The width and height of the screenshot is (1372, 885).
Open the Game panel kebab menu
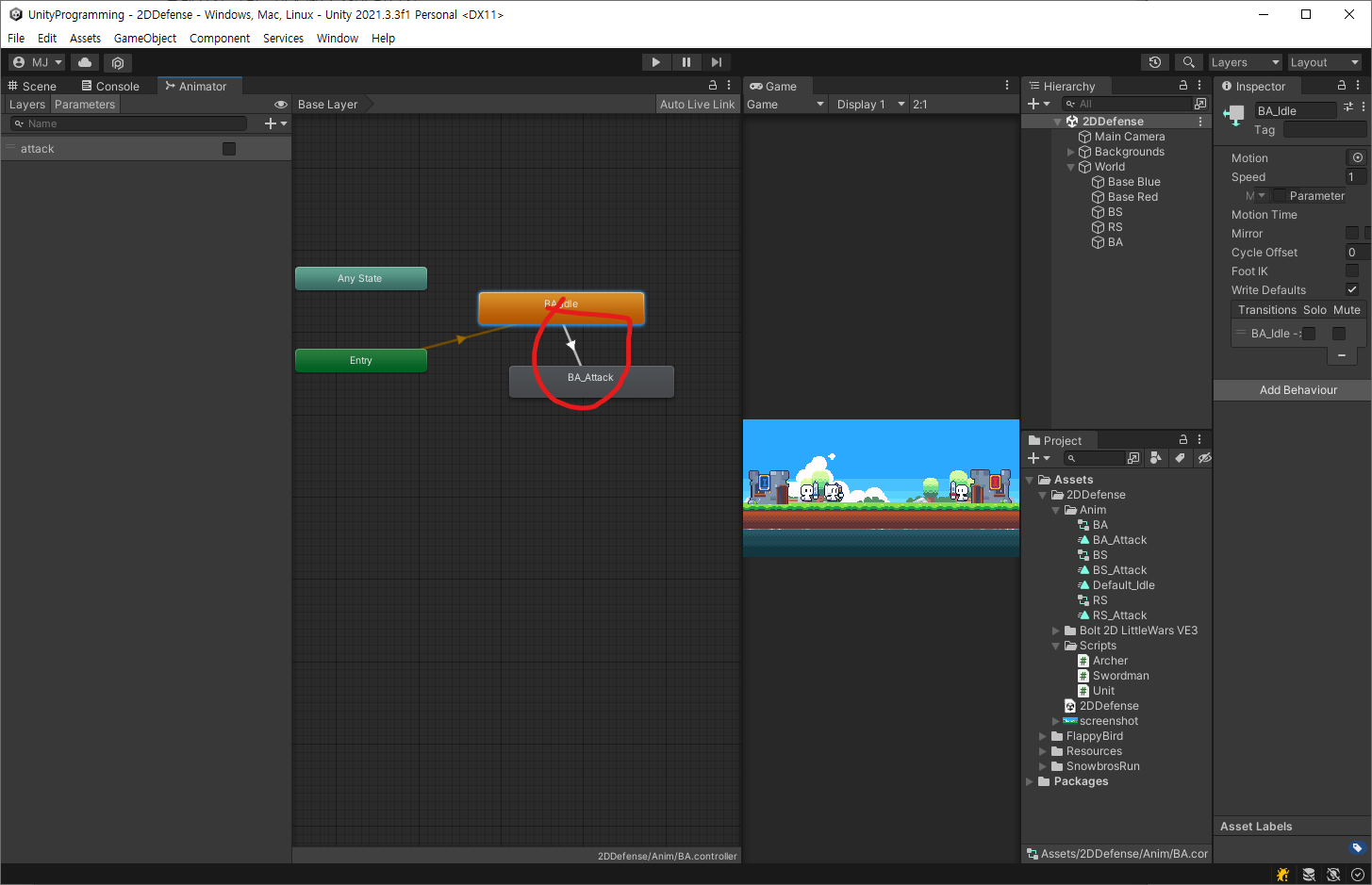click(1007, 85)
